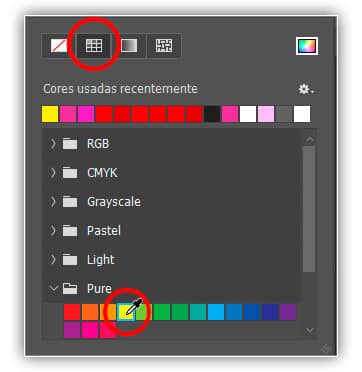Viewport: 362px width, 372px height.
Task: Pick the black recently used color
Action: click(212, 114)
